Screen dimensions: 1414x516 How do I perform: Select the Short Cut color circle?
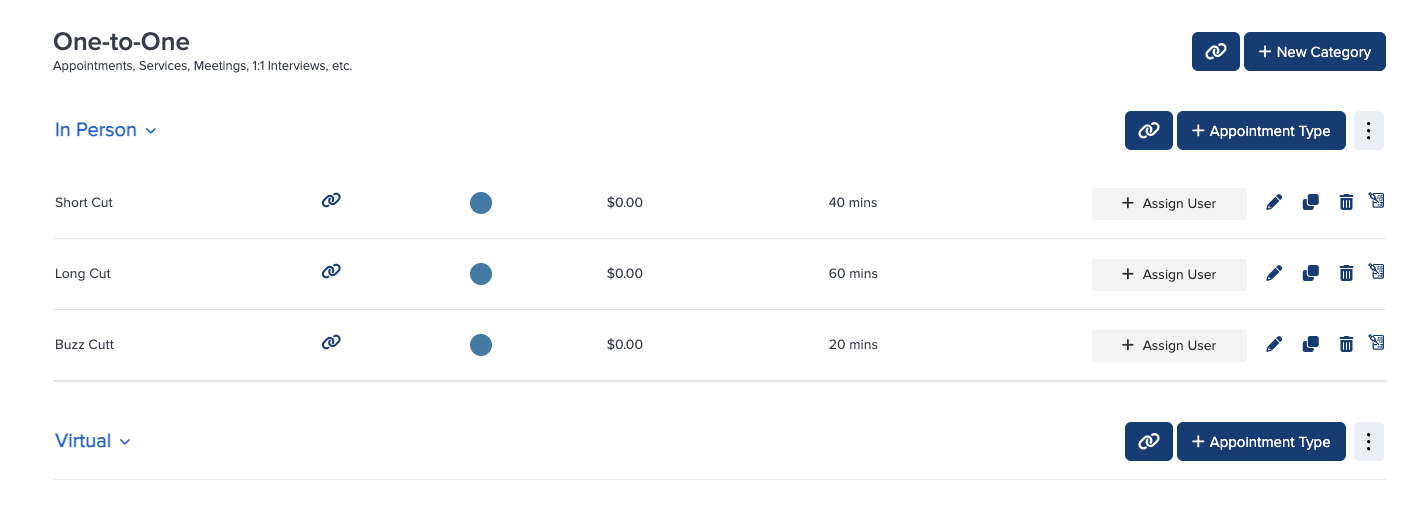tap(481, 203)
